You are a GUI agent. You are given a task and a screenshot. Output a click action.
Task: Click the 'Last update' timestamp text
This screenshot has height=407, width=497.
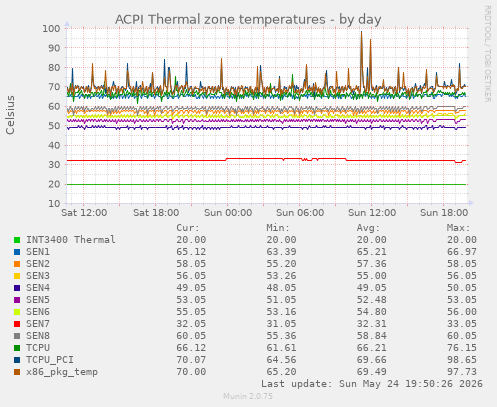[372, 384]
